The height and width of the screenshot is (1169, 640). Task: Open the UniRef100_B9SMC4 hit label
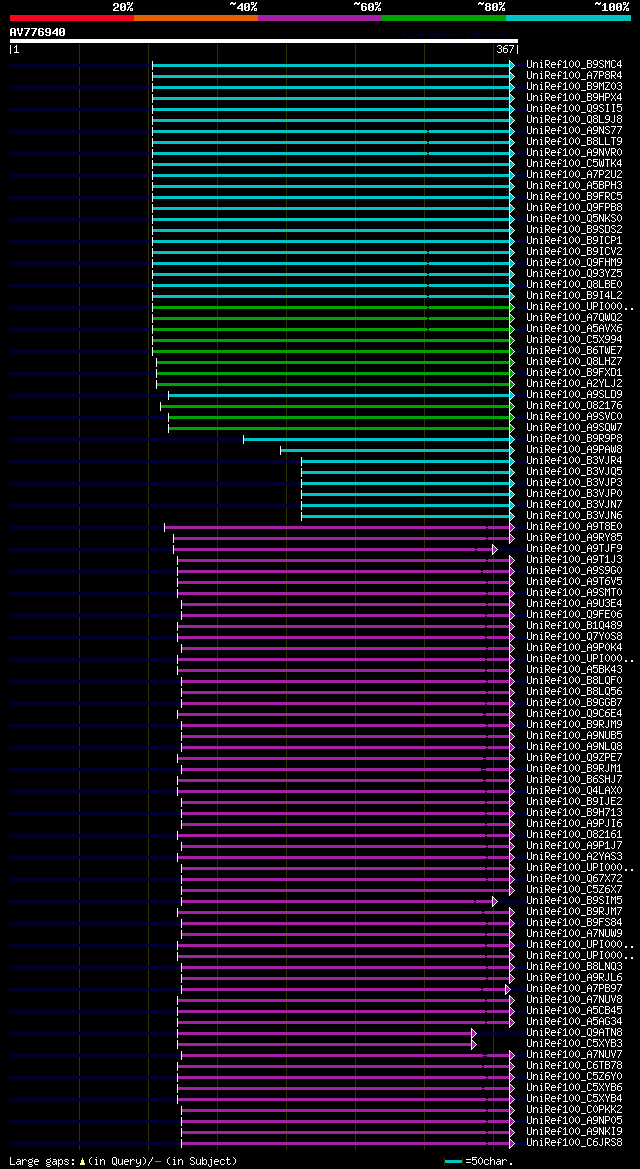point(574,65)
